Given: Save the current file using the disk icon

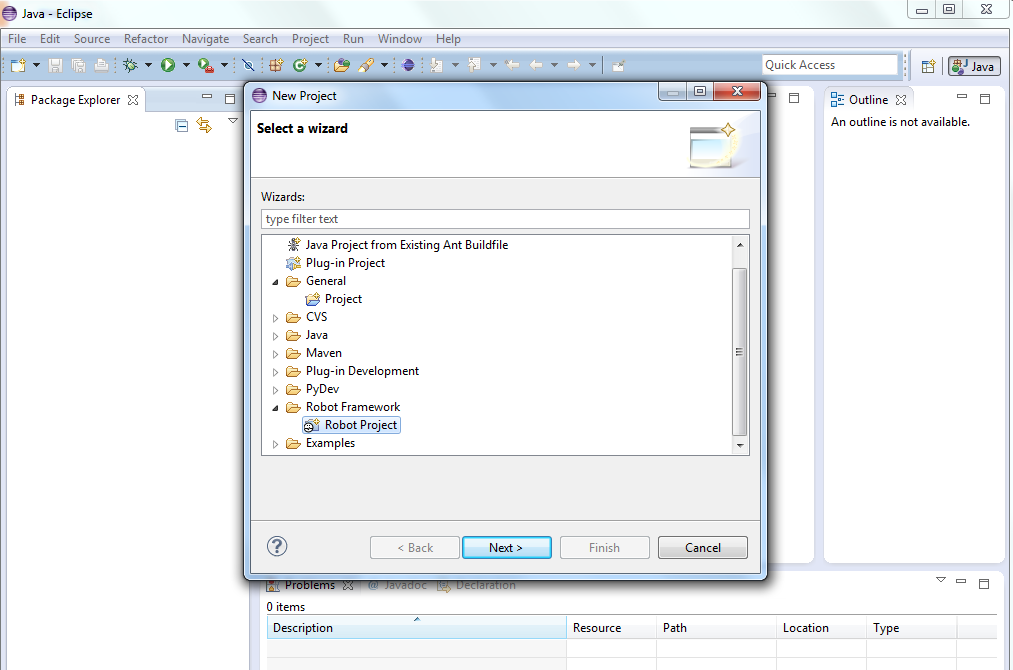Looking at the screenshot, I should [x=54, y=65].
